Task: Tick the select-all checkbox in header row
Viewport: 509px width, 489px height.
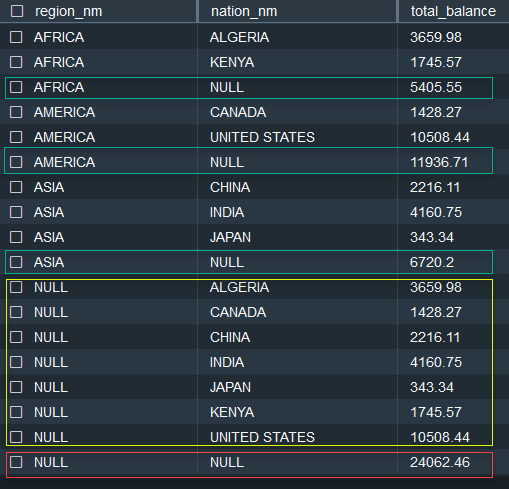Action: tap(17, 11)
